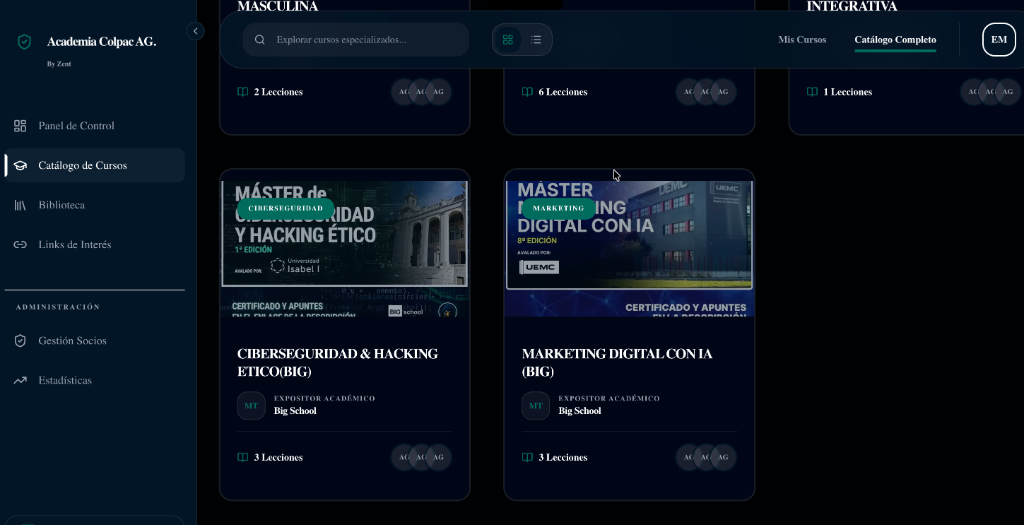
Task: Open the EM user profile avatar
Action: pos(999,39)
